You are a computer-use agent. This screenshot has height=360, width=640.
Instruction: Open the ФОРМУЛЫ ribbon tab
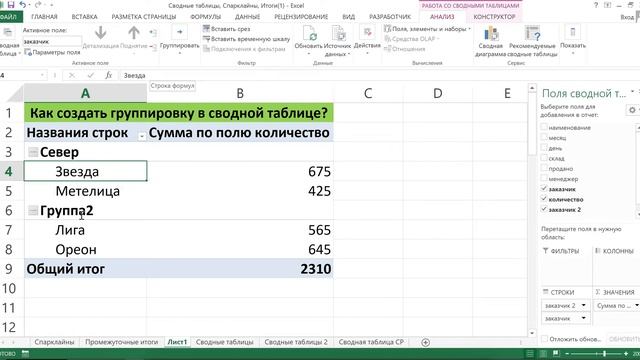tap(205, 17)
